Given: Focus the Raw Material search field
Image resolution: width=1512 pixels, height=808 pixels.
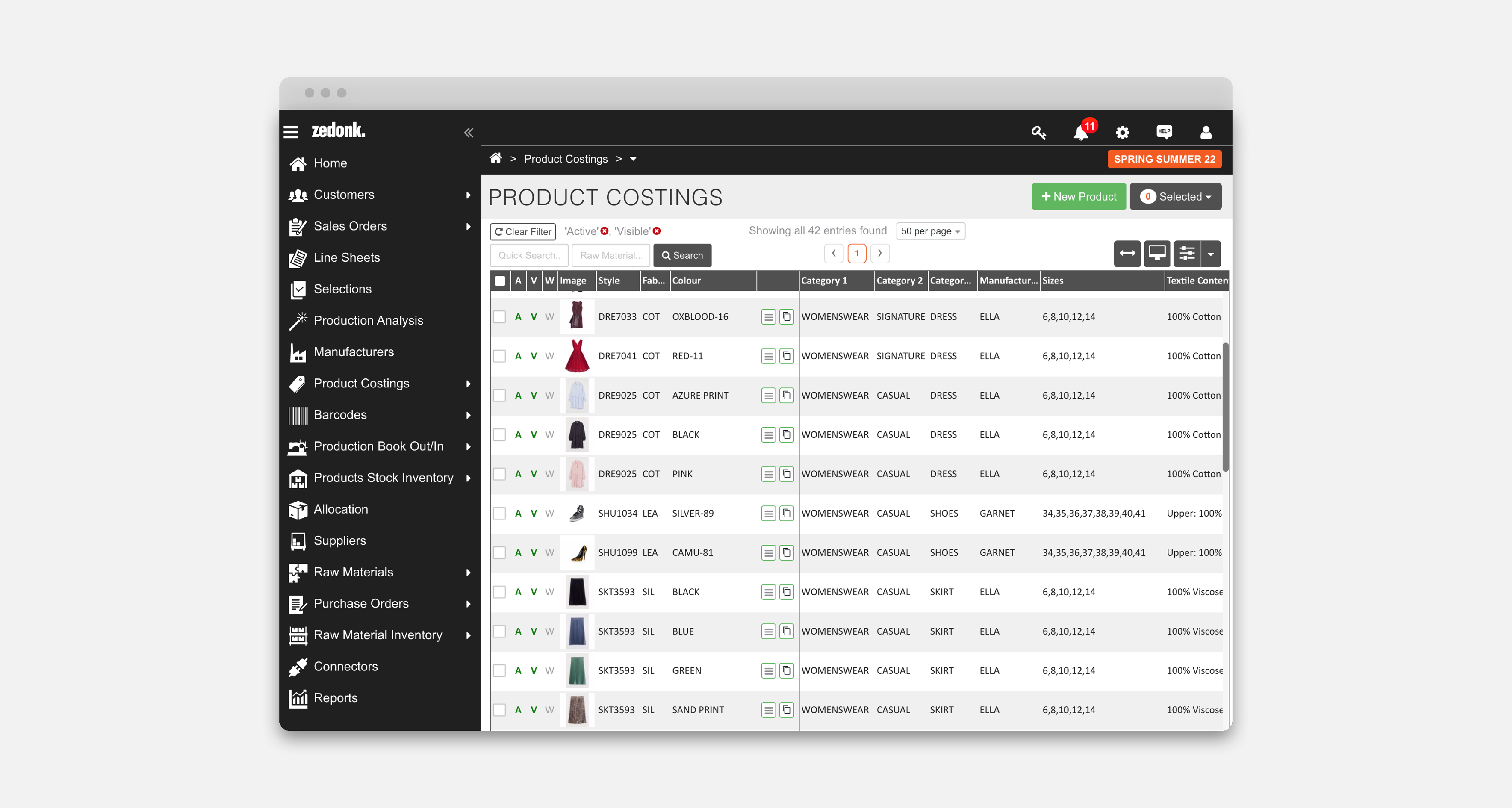Looking at the screenshot, I should 611,255.
